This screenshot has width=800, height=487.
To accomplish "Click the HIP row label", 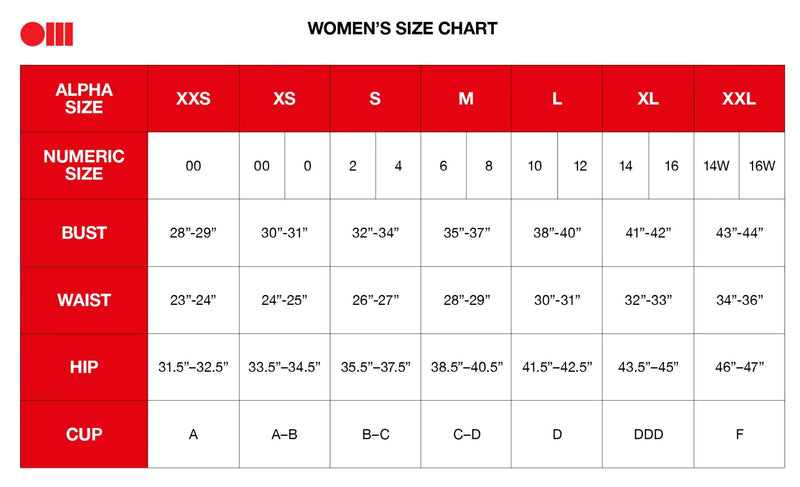I will [x=84, y=367].
